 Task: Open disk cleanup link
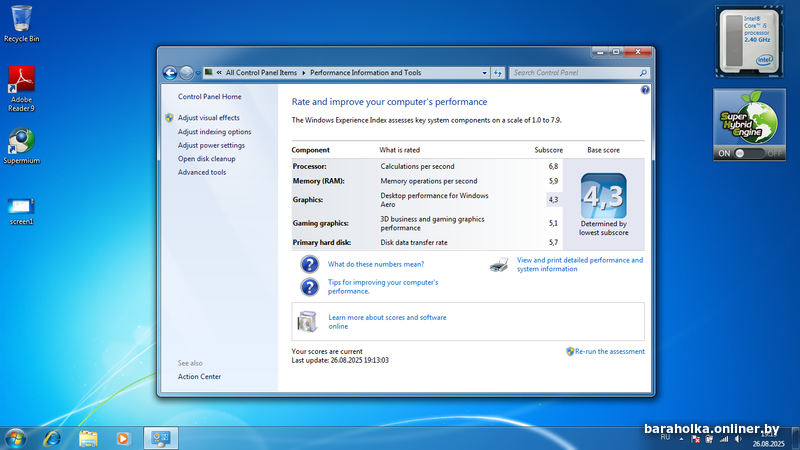pos(207,159)
